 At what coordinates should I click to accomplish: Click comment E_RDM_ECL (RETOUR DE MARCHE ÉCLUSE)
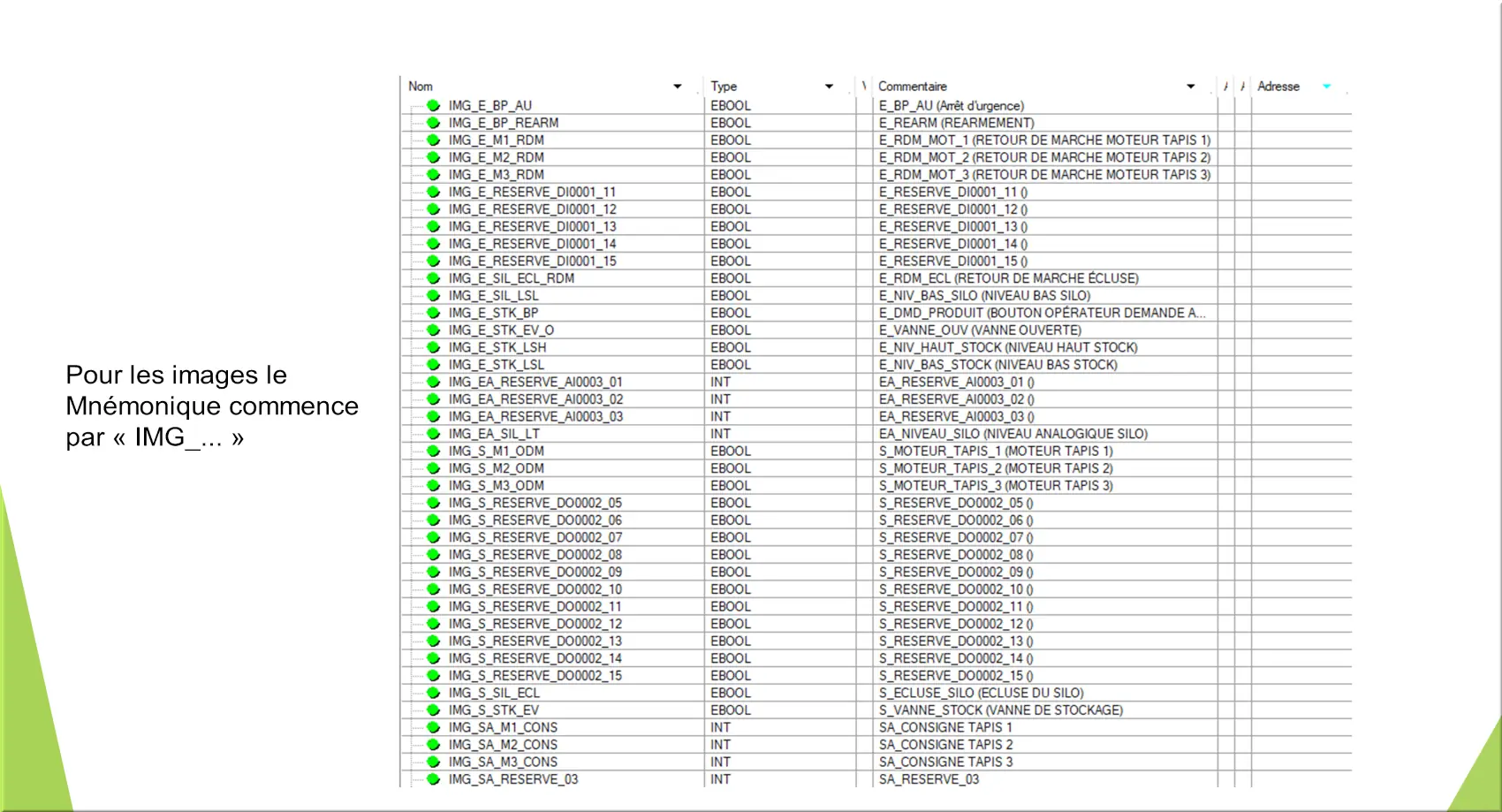[1009, 278]
